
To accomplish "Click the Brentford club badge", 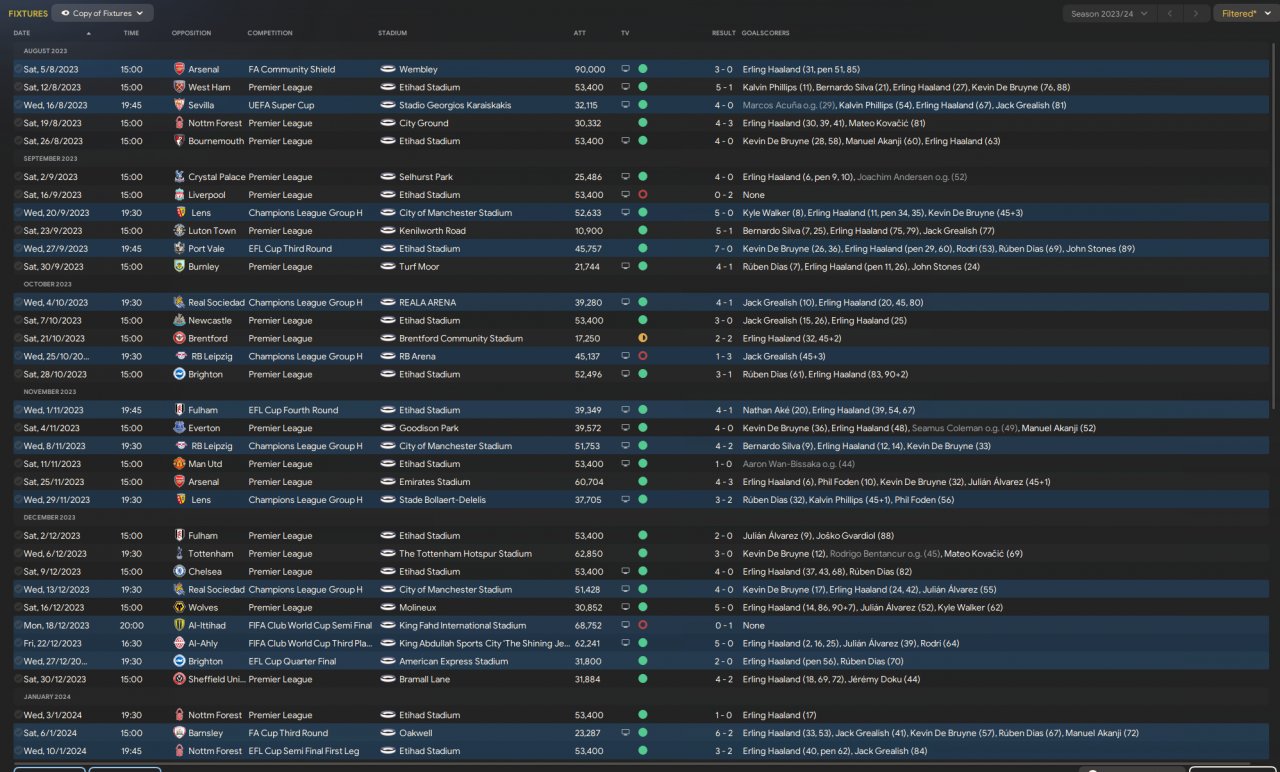I will pyautogui.click(x=179, y=339).
